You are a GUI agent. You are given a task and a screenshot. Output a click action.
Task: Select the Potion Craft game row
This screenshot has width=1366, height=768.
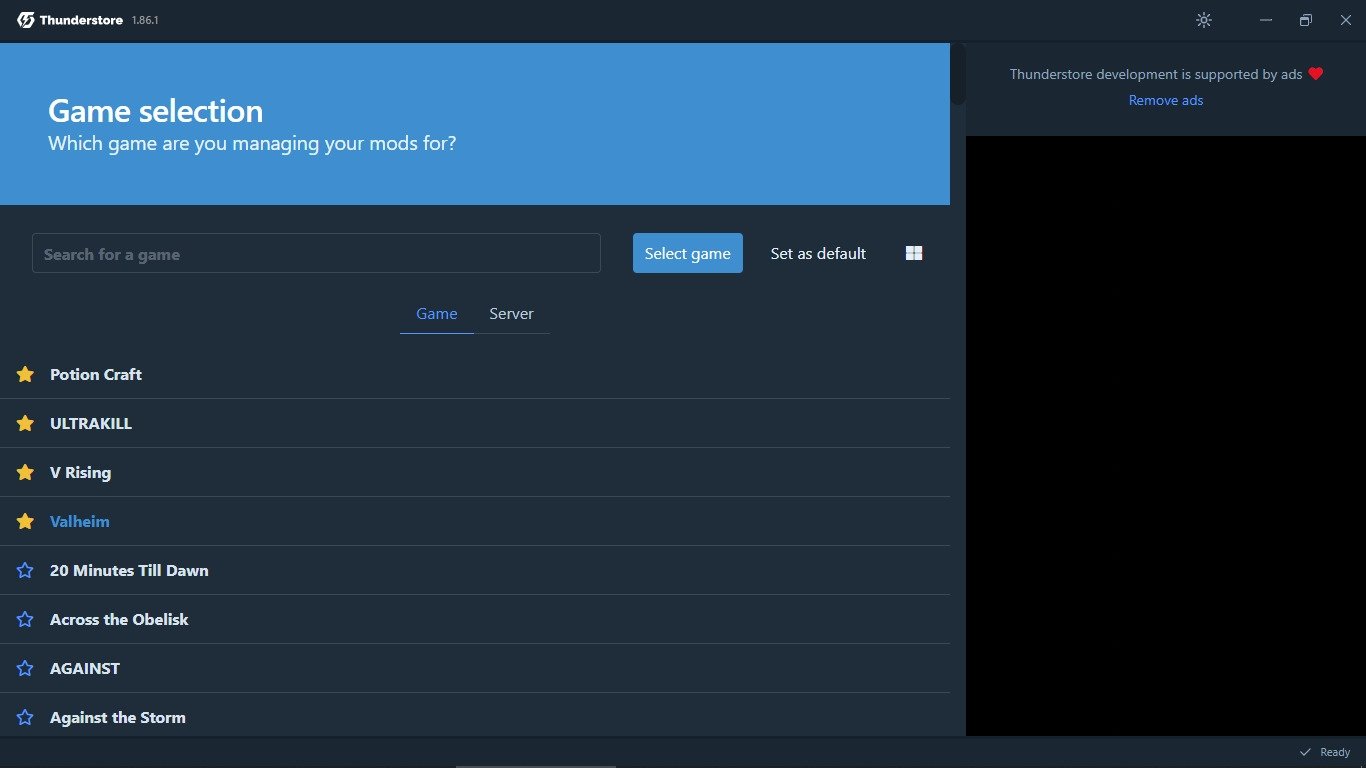(475, 374)
